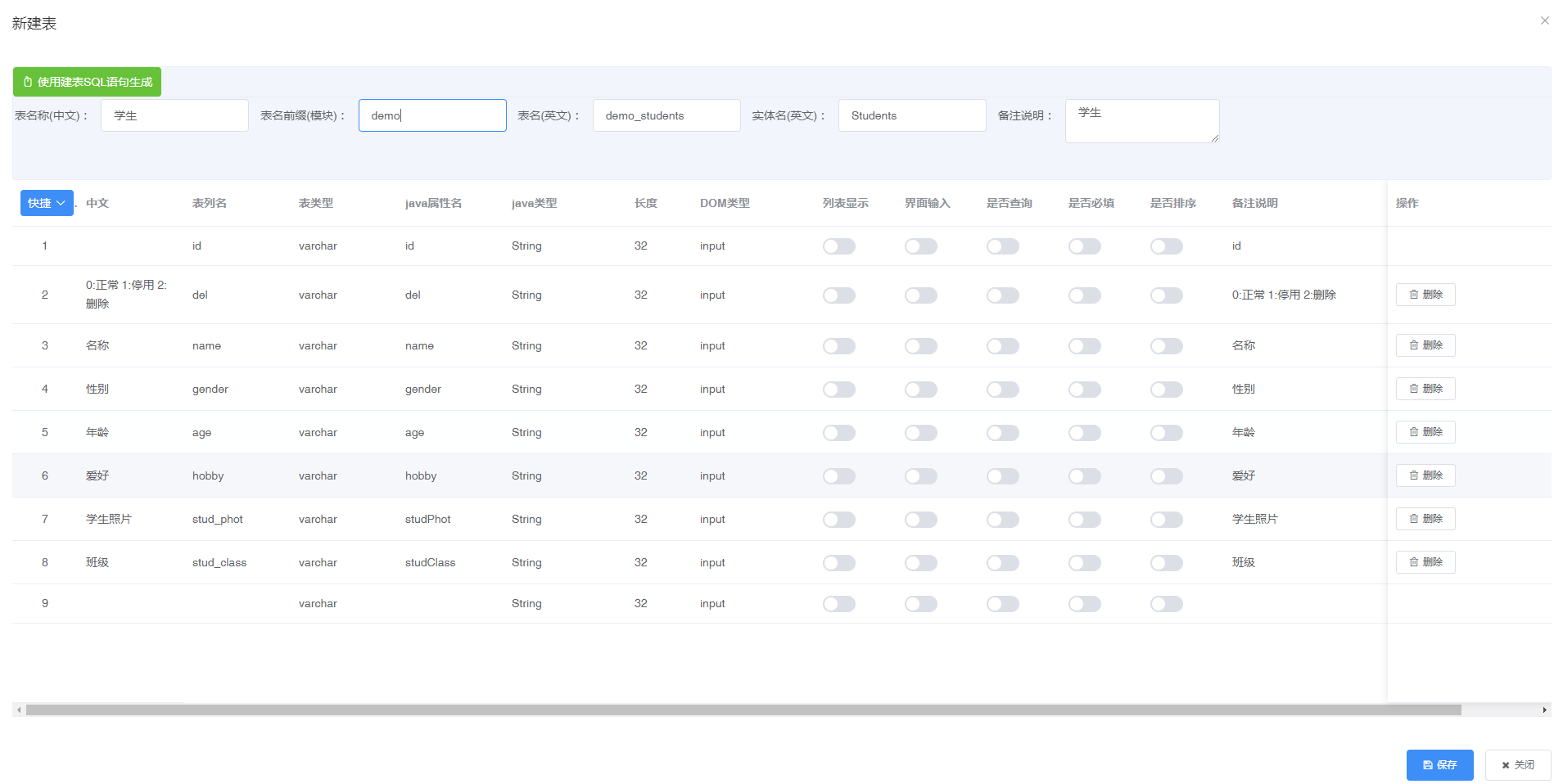
Task: Delete the hobby row
Action: click(x=1425, y=475)
